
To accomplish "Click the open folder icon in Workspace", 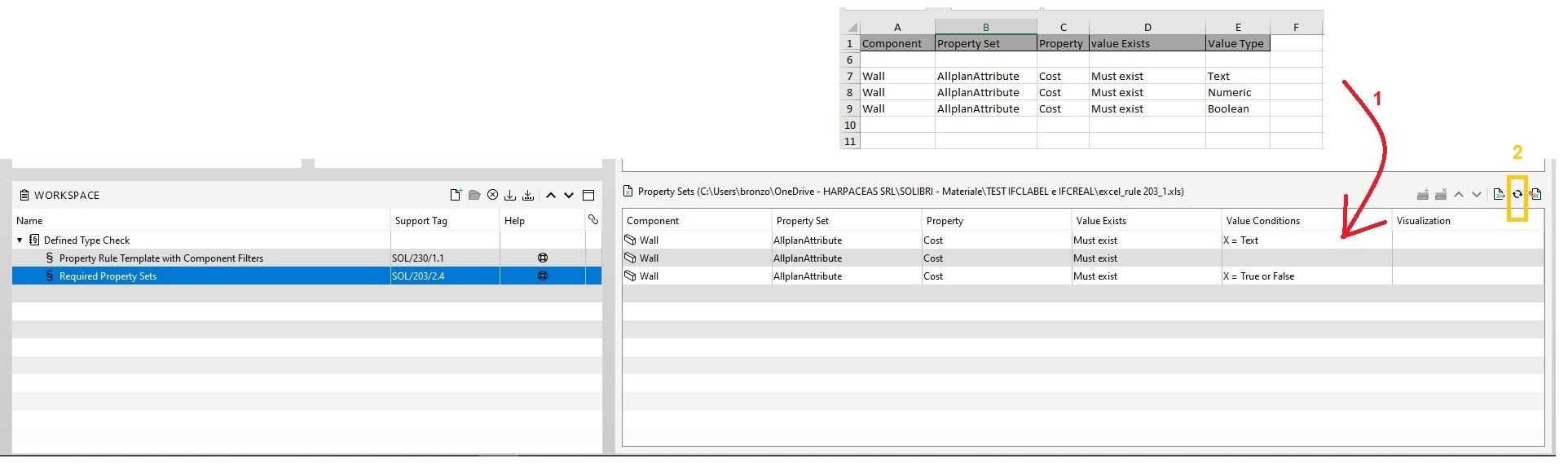I will click(x=474, y=195).
